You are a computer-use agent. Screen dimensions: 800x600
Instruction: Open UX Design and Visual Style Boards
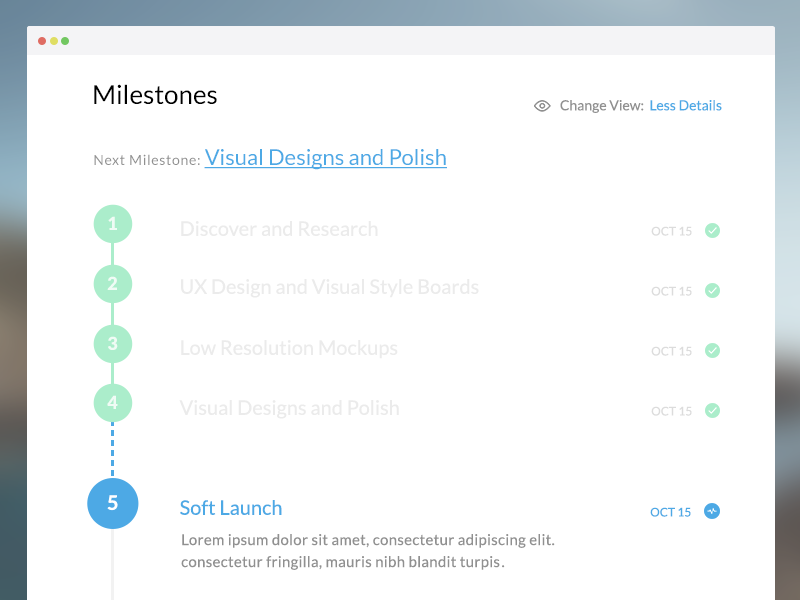pos(329,287)
